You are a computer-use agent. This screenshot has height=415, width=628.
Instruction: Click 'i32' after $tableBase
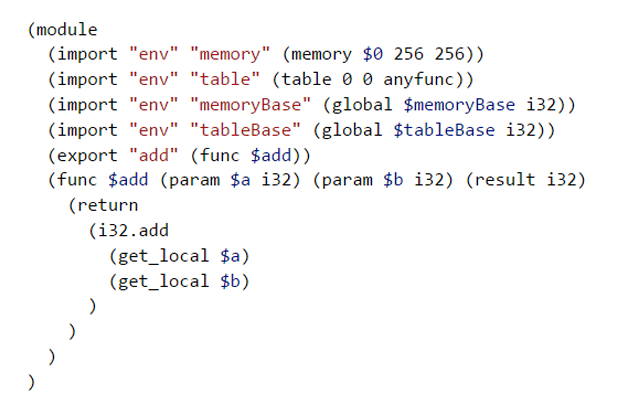coord(521,130)
